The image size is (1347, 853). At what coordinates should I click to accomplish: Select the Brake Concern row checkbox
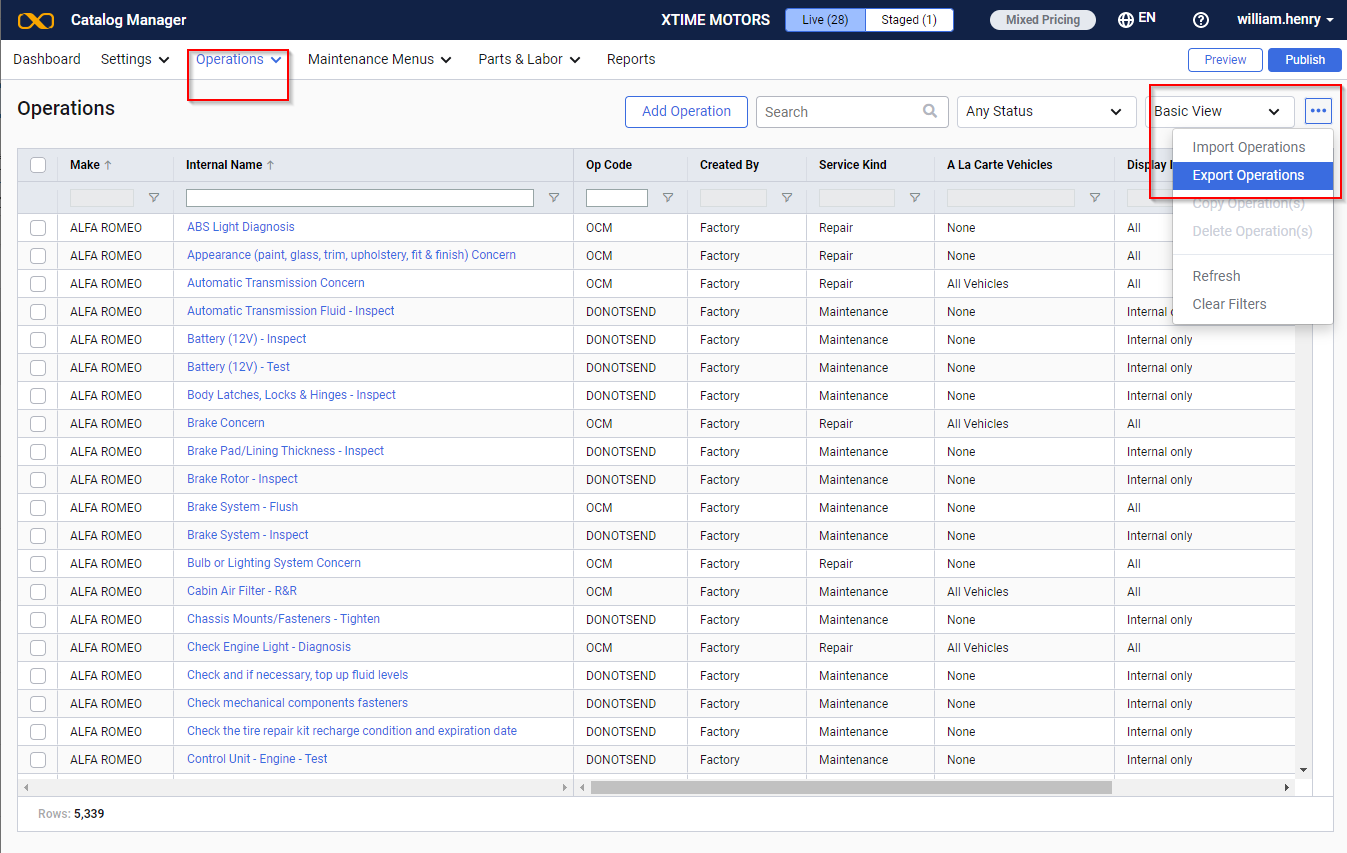coord(38,424)
